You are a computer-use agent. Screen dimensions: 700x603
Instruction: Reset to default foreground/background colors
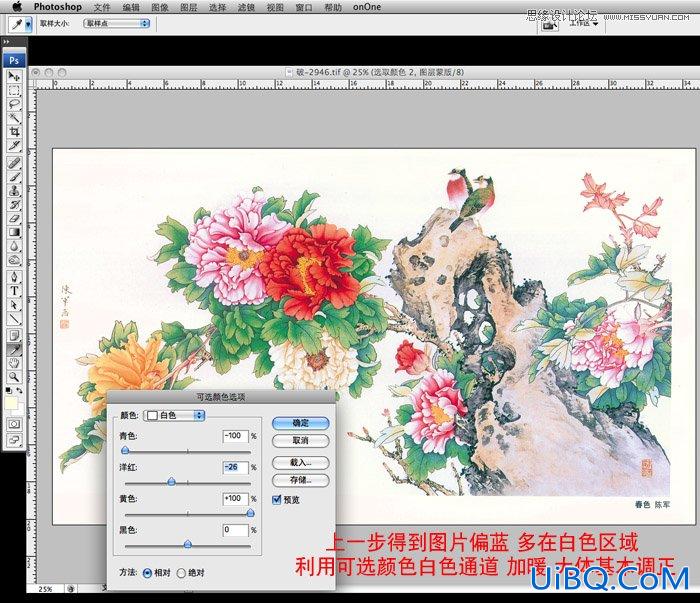click(9, 391)
